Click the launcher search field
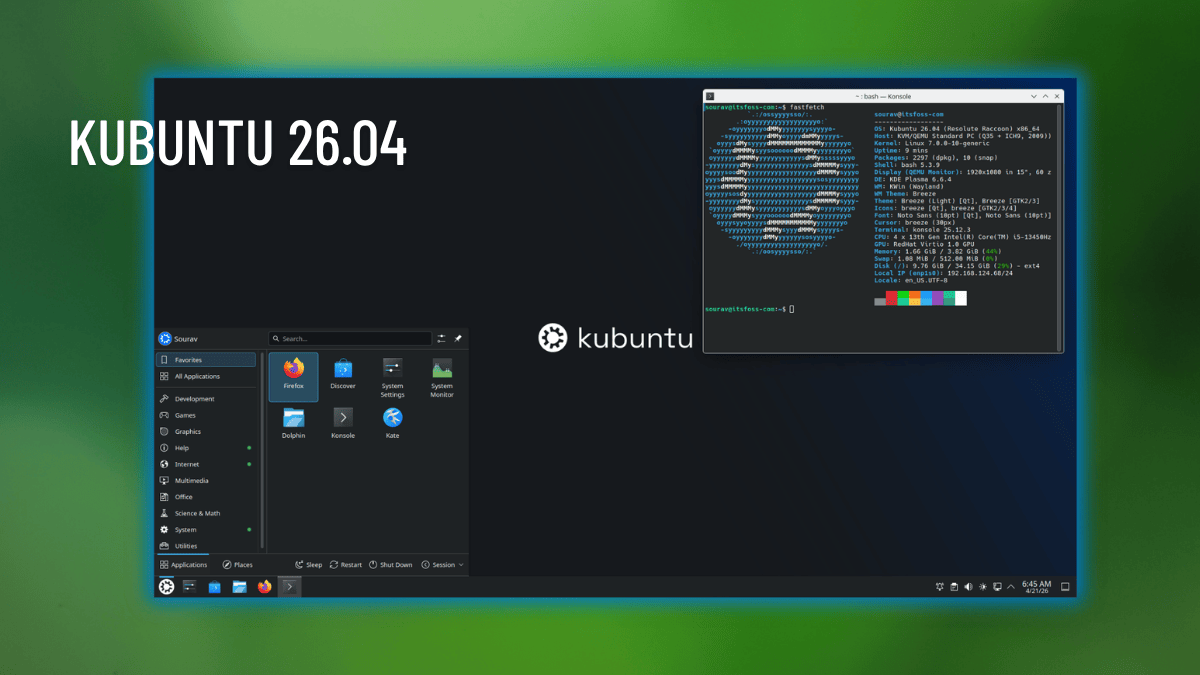The image size is (1200, 675). click(350, 338)
